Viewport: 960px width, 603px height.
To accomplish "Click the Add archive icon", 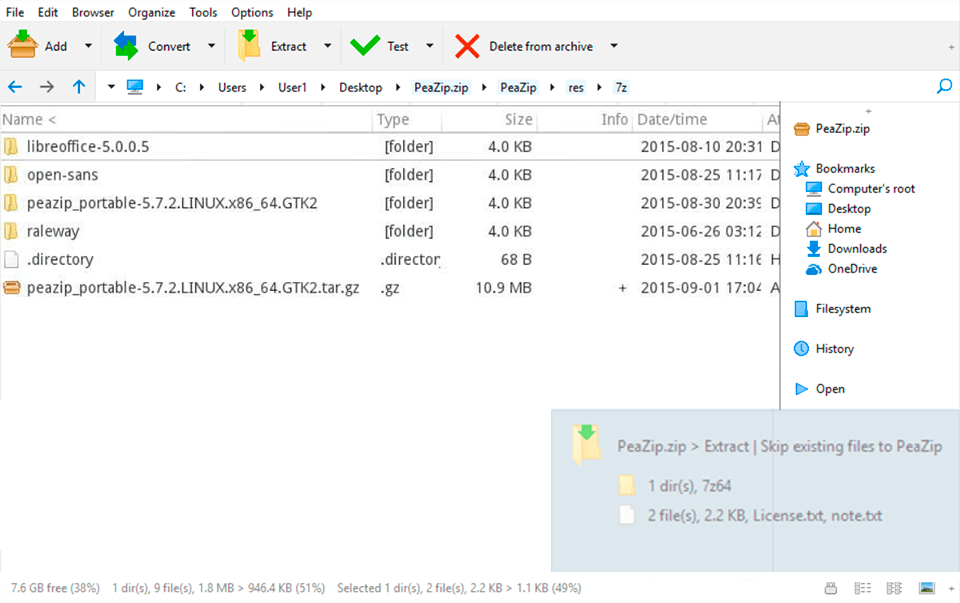I will coord(23,45).
